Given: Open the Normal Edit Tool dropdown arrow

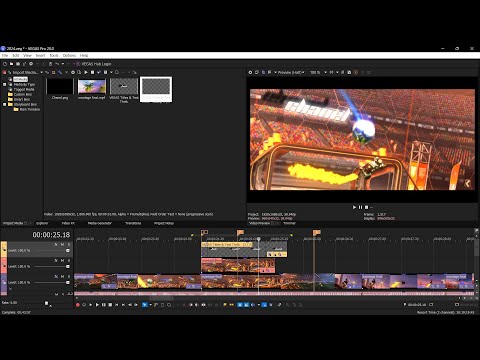Looking at the screenshot, I should (x=150, y=305).
